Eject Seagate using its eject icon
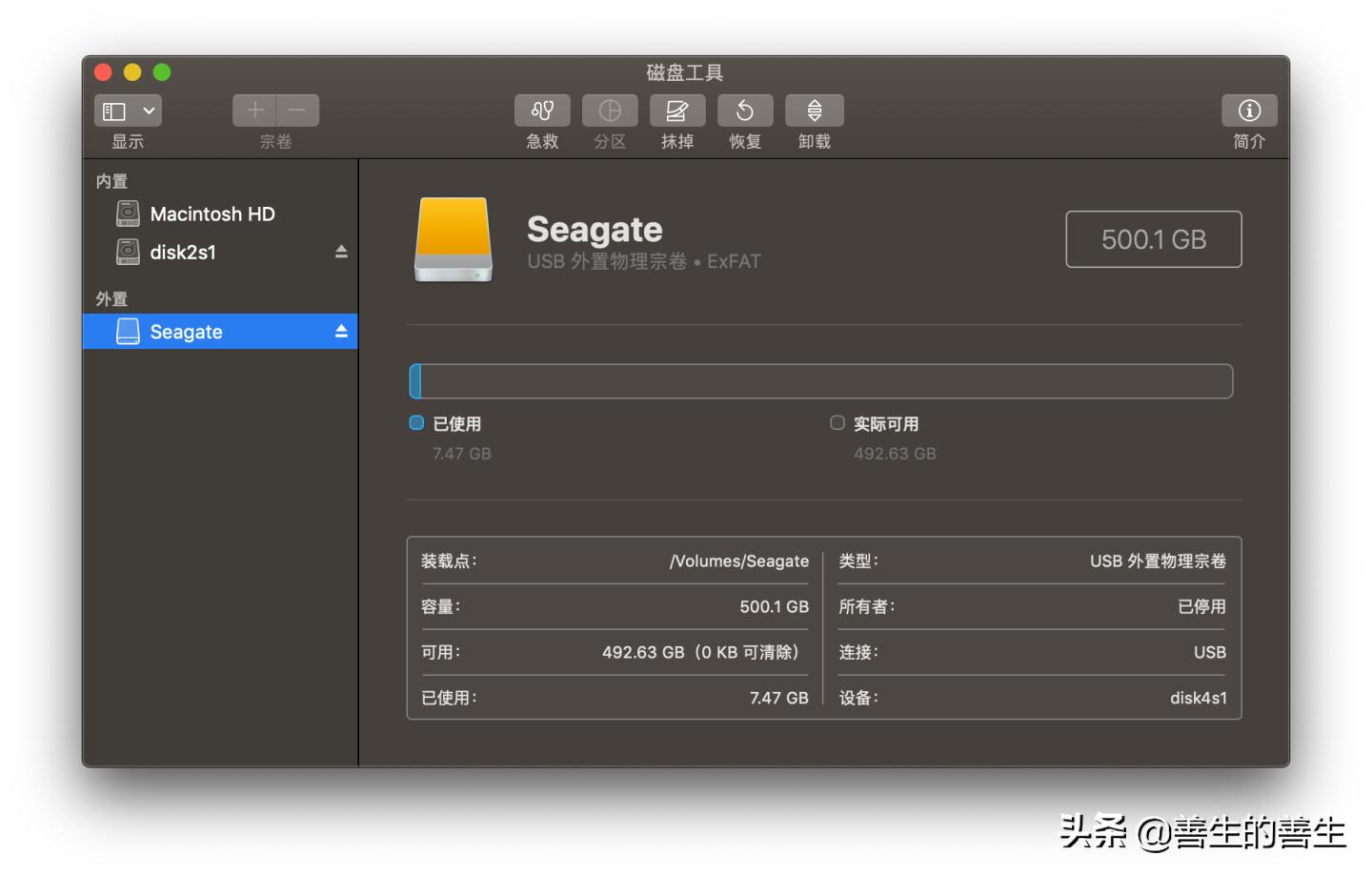The height and width of the screenshot is (876, 1372). tap(341, 331)
